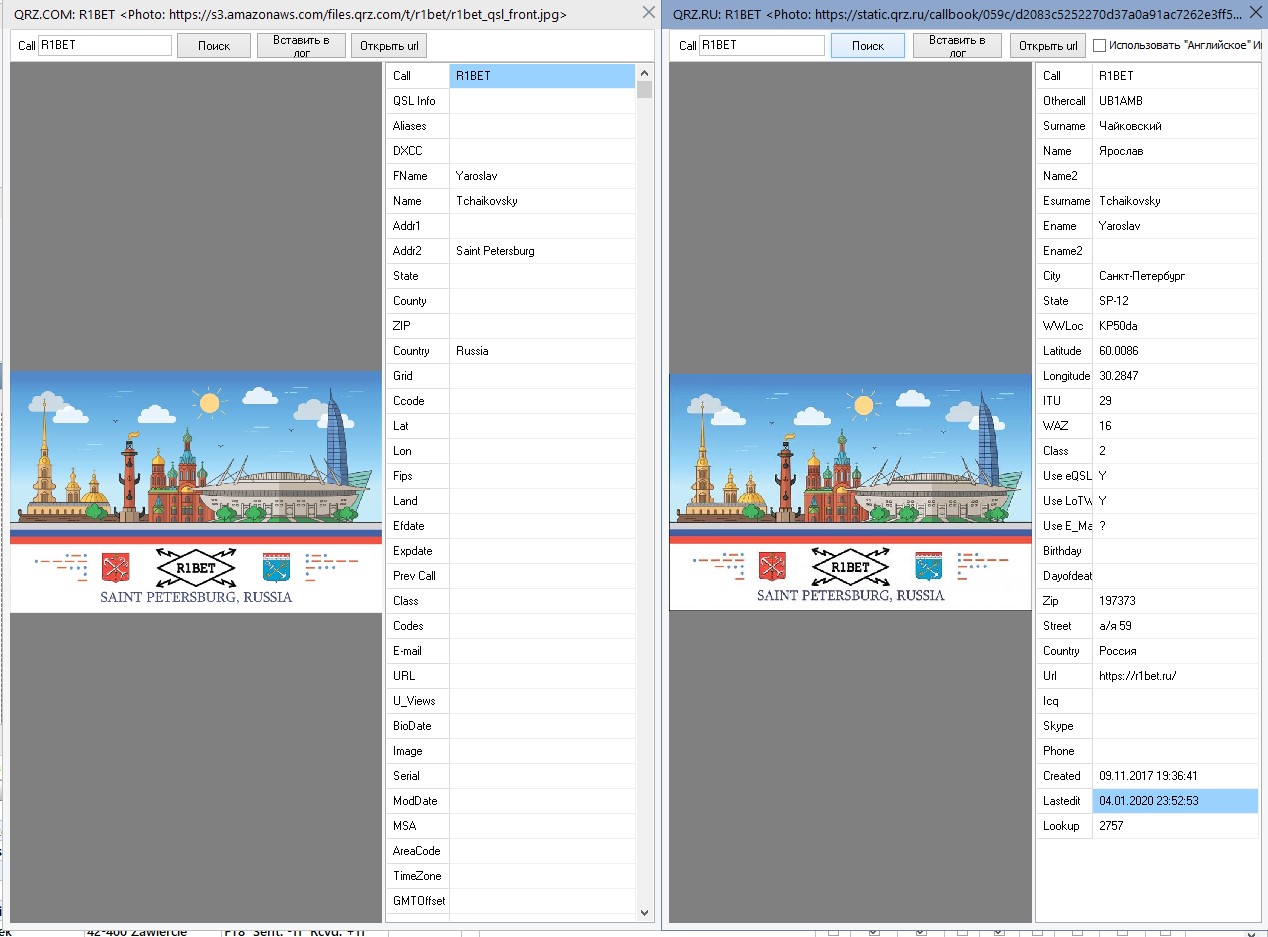This screenshot has height=937, width=1268.
Task: Click the QSL card image in QRZ.COM pane
Action: (196, 491)
